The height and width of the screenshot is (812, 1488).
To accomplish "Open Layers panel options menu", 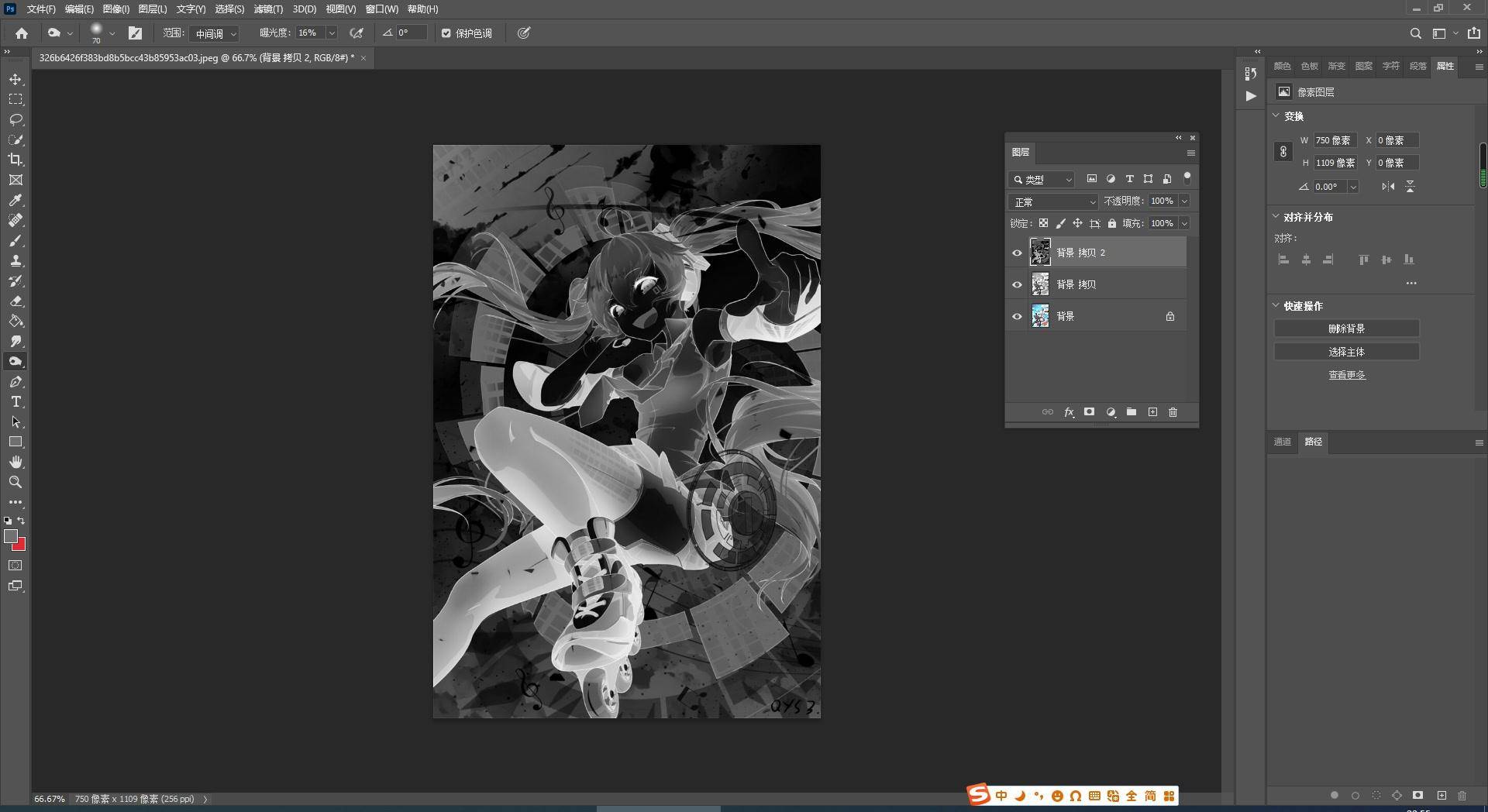I will [x=1191, y=153].
